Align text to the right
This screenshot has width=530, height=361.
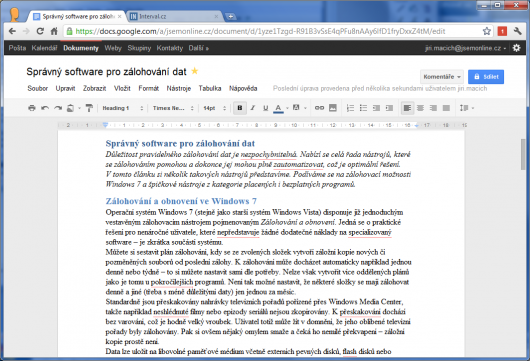click(433, 108)
